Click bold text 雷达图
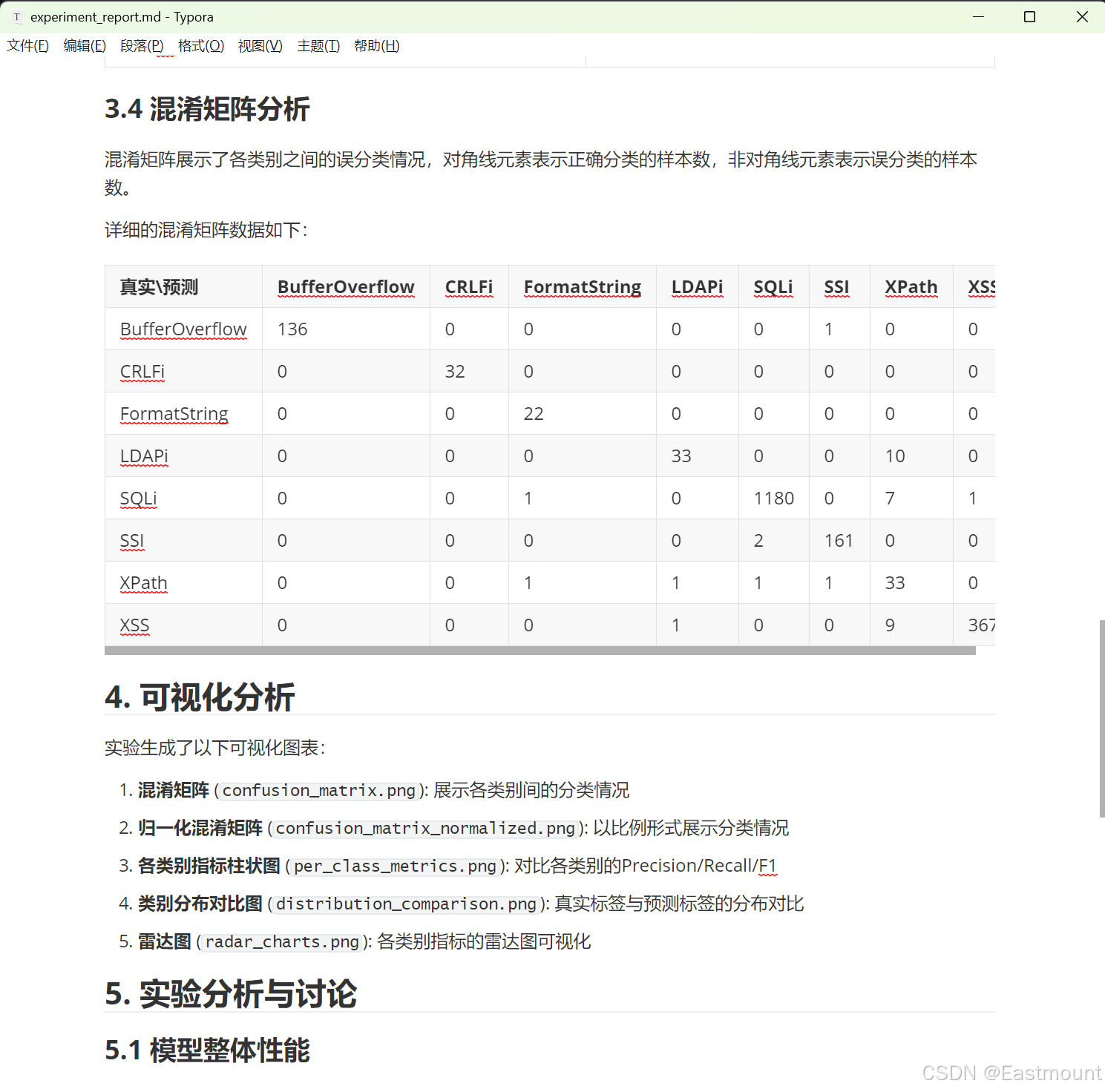This screenshot has height=1092, width=1105. 165,941
